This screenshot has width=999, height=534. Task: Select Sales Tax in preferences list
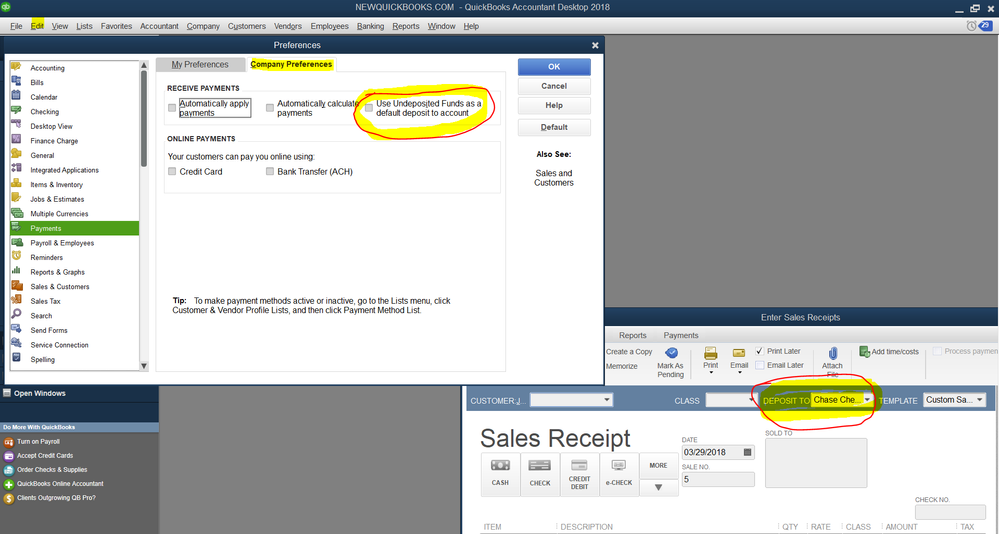point(75,301)
